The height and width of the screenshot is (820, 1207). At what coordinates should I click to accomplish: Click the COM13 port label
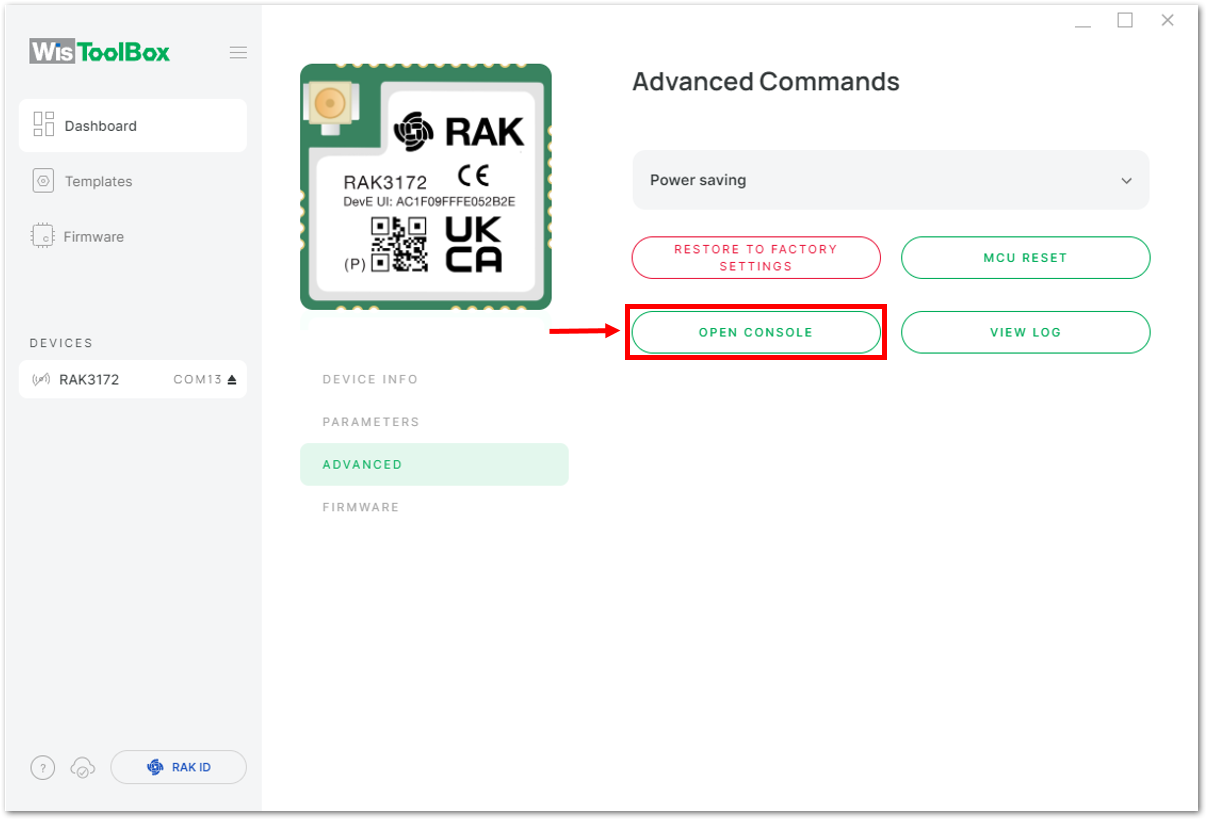[x=197, y=379]
